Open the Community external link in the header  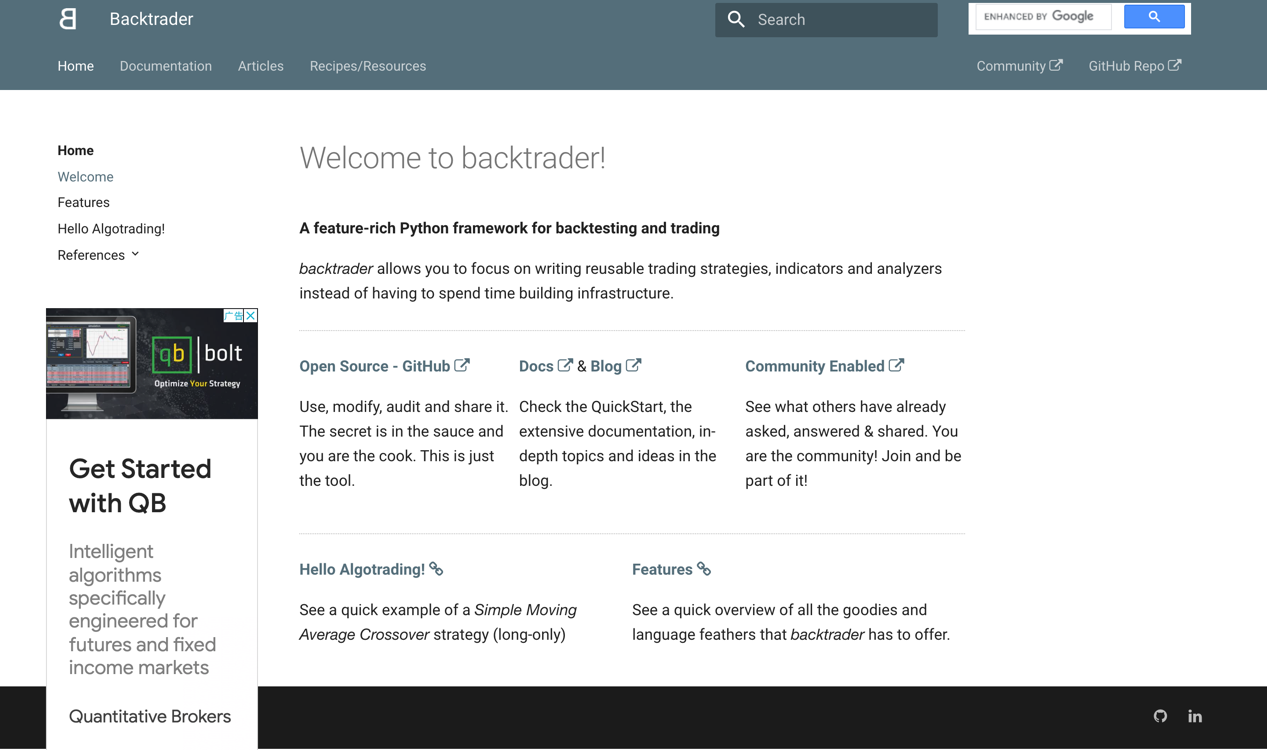tap(1019, 66)
